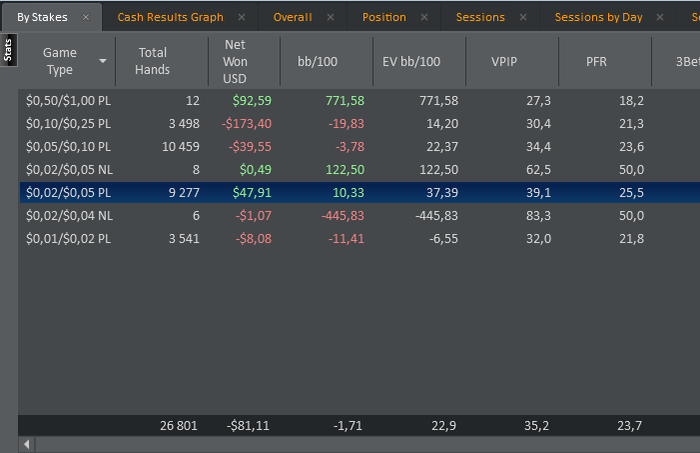The height and width of the screenshot is (453, 700).
Task: Switch to the Cash Results Graph tab
Action: 170,17
